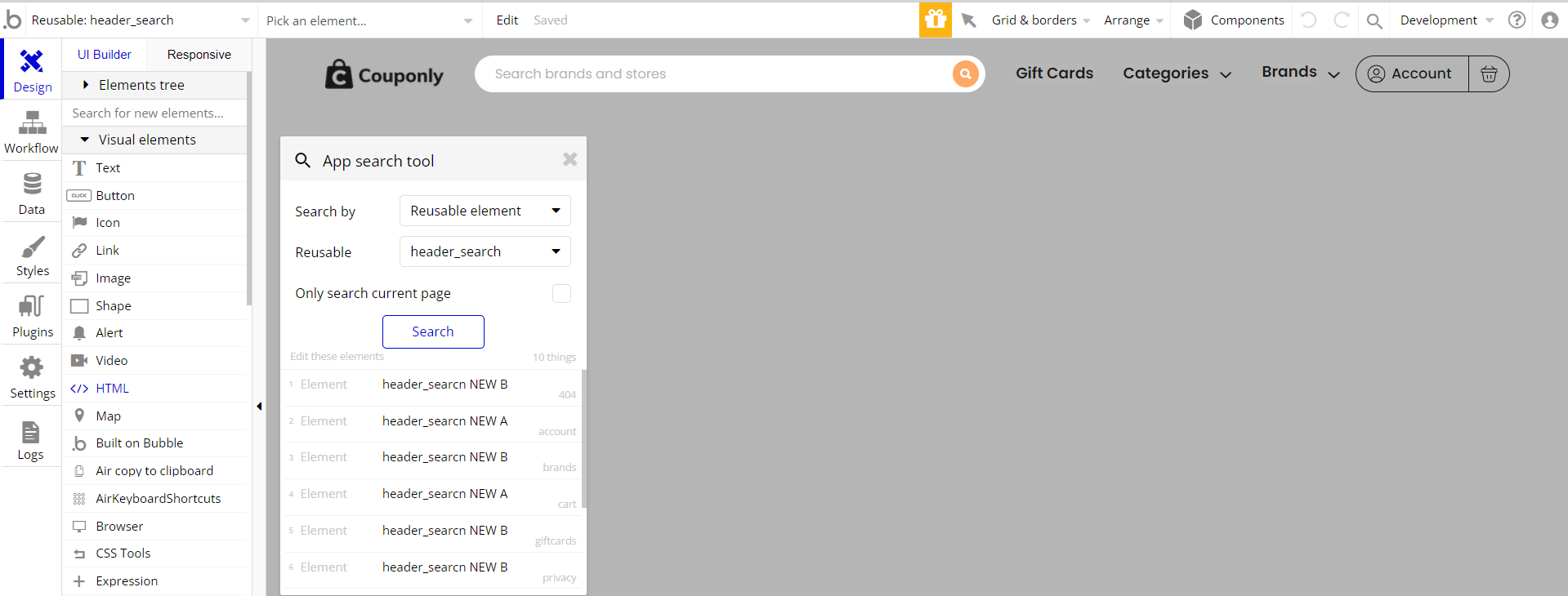This screenshot has height=596, width=1568.
Task: Select the Shape element
Action: coord(155,306)
